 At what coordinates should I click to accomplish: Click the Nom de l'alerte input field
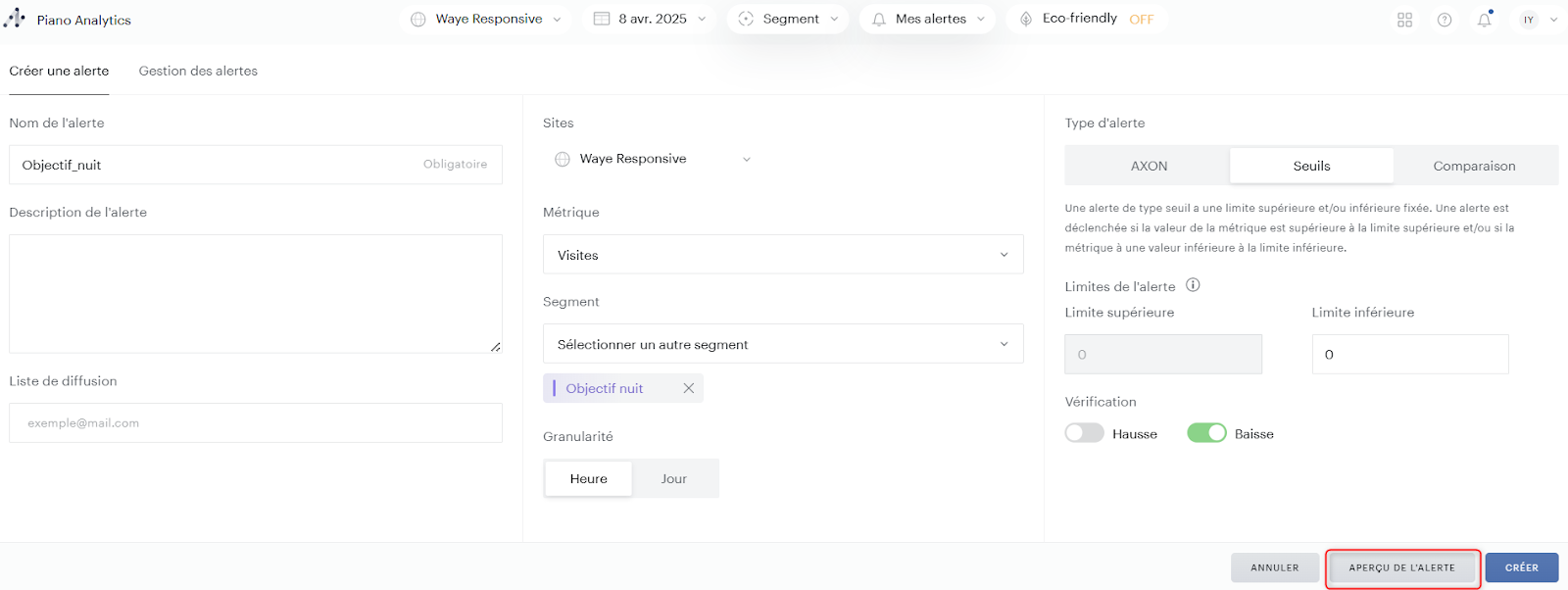256,165
